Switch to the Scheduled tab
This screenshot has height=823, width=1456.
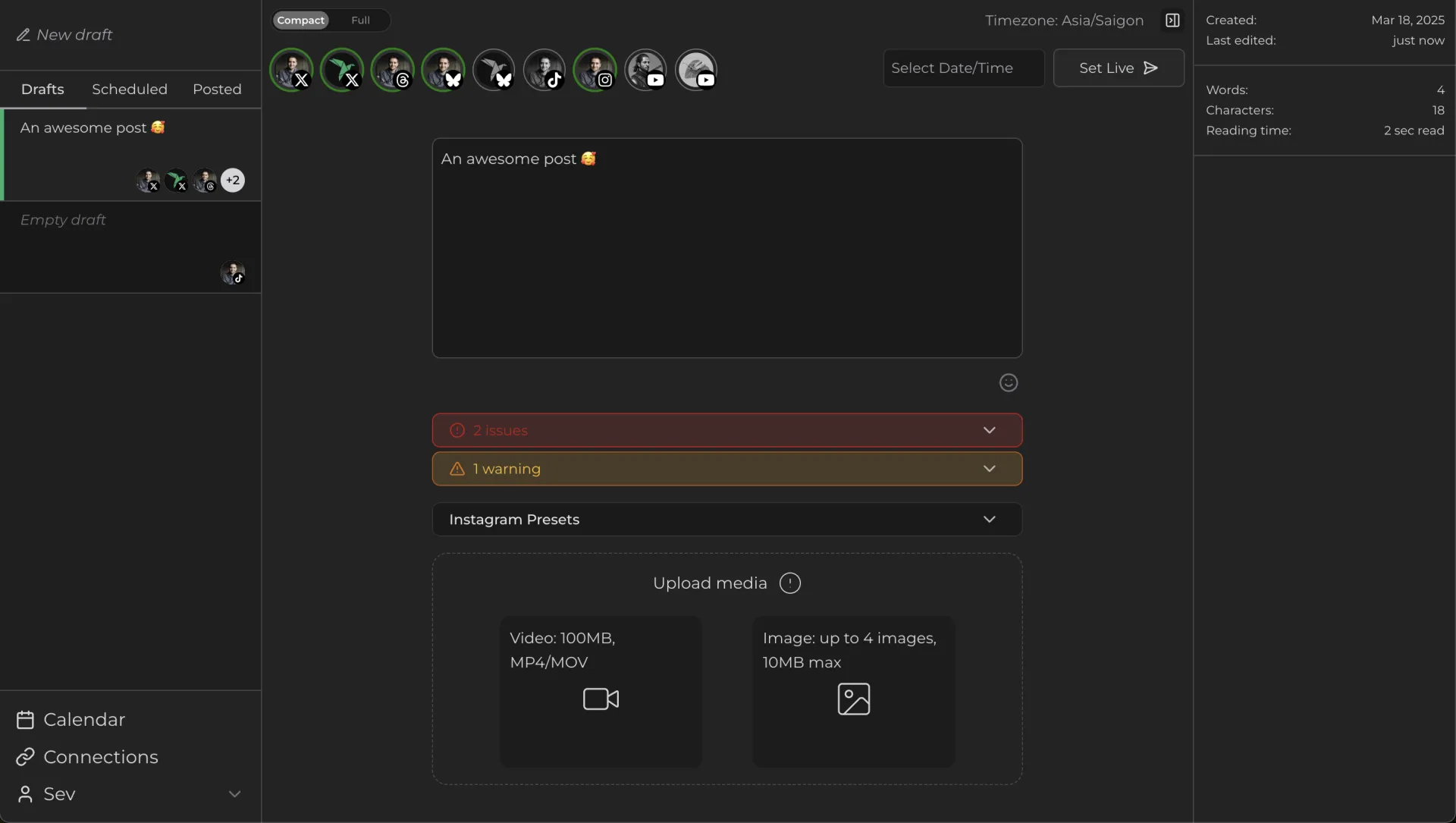(130, 90)
